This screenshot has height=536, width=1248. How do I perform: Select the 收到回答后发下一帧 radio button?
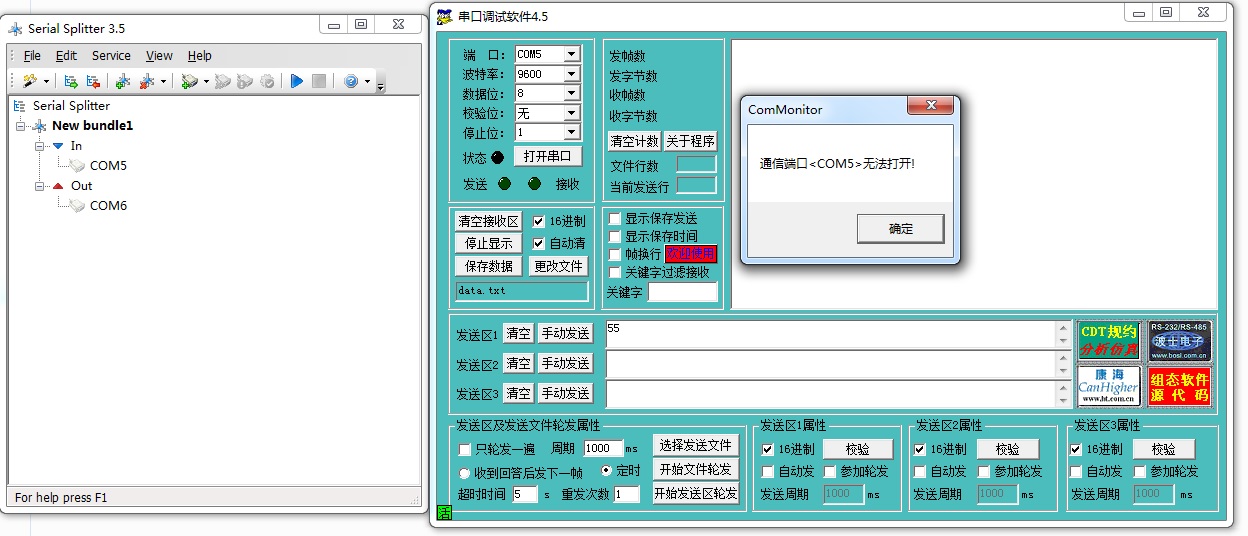[x=465, y=473]
